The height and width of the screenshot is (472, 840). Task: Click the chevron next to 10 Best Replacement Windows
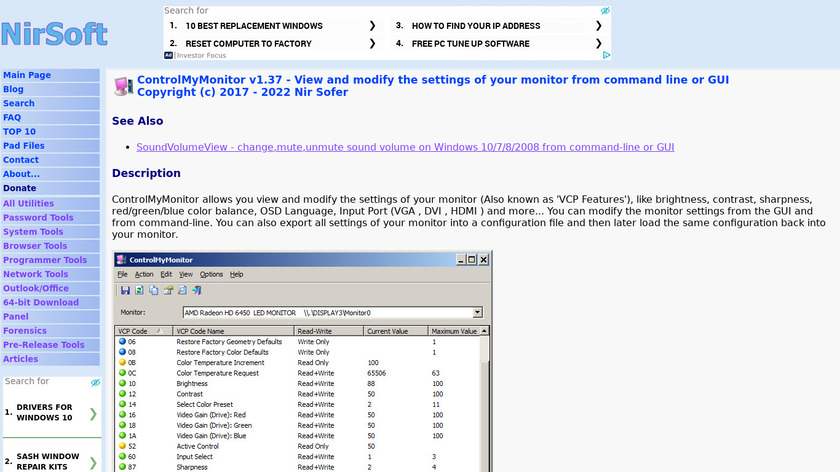(372, 26)
